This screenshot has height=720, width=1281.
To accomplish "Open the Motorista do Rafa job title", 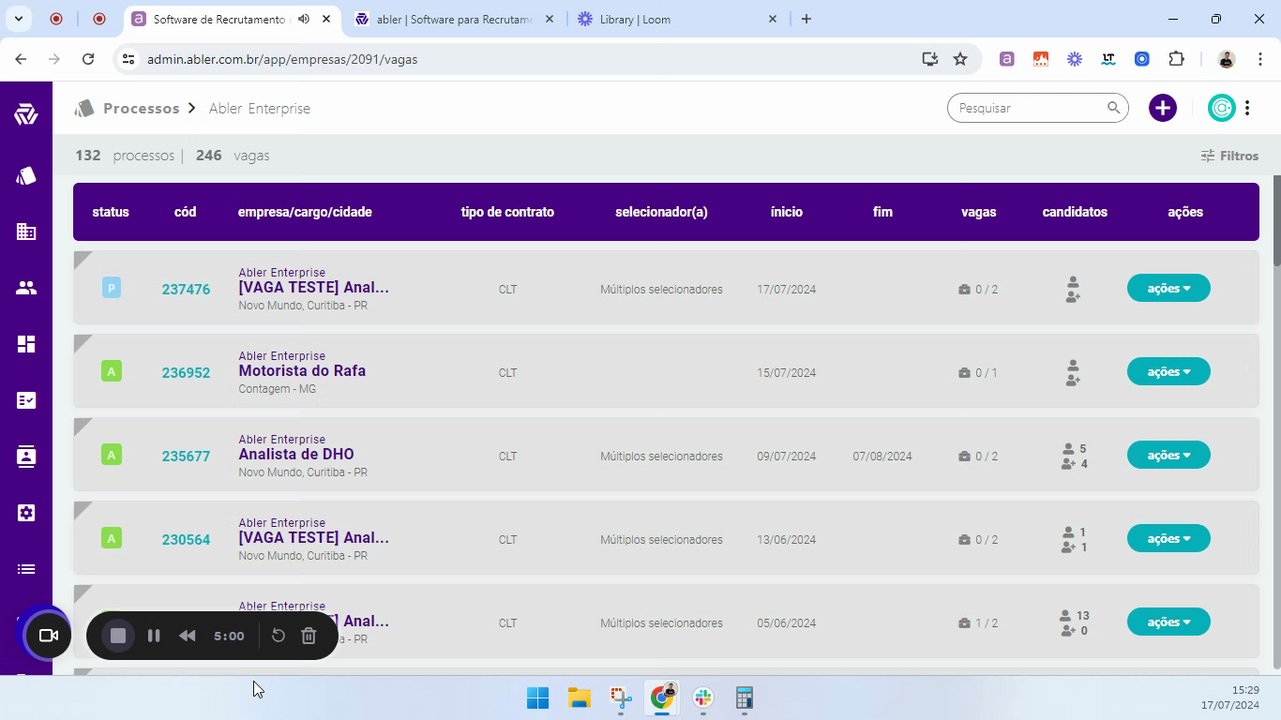I will click(x=302, y=371).
